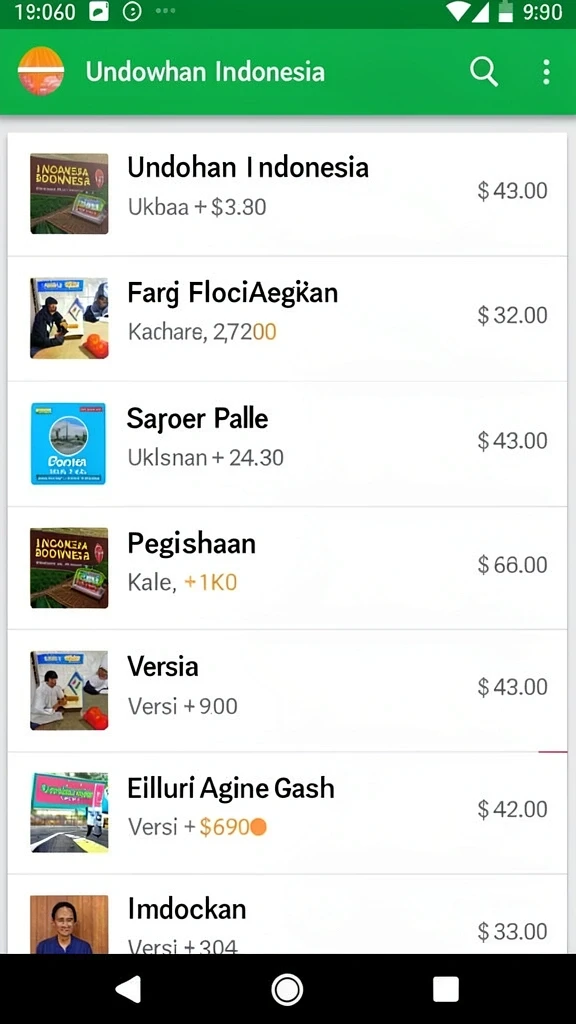This screenshot has width=576, height=1024.
Task: Open search with the magnifier icon
Action: [484, 71]
